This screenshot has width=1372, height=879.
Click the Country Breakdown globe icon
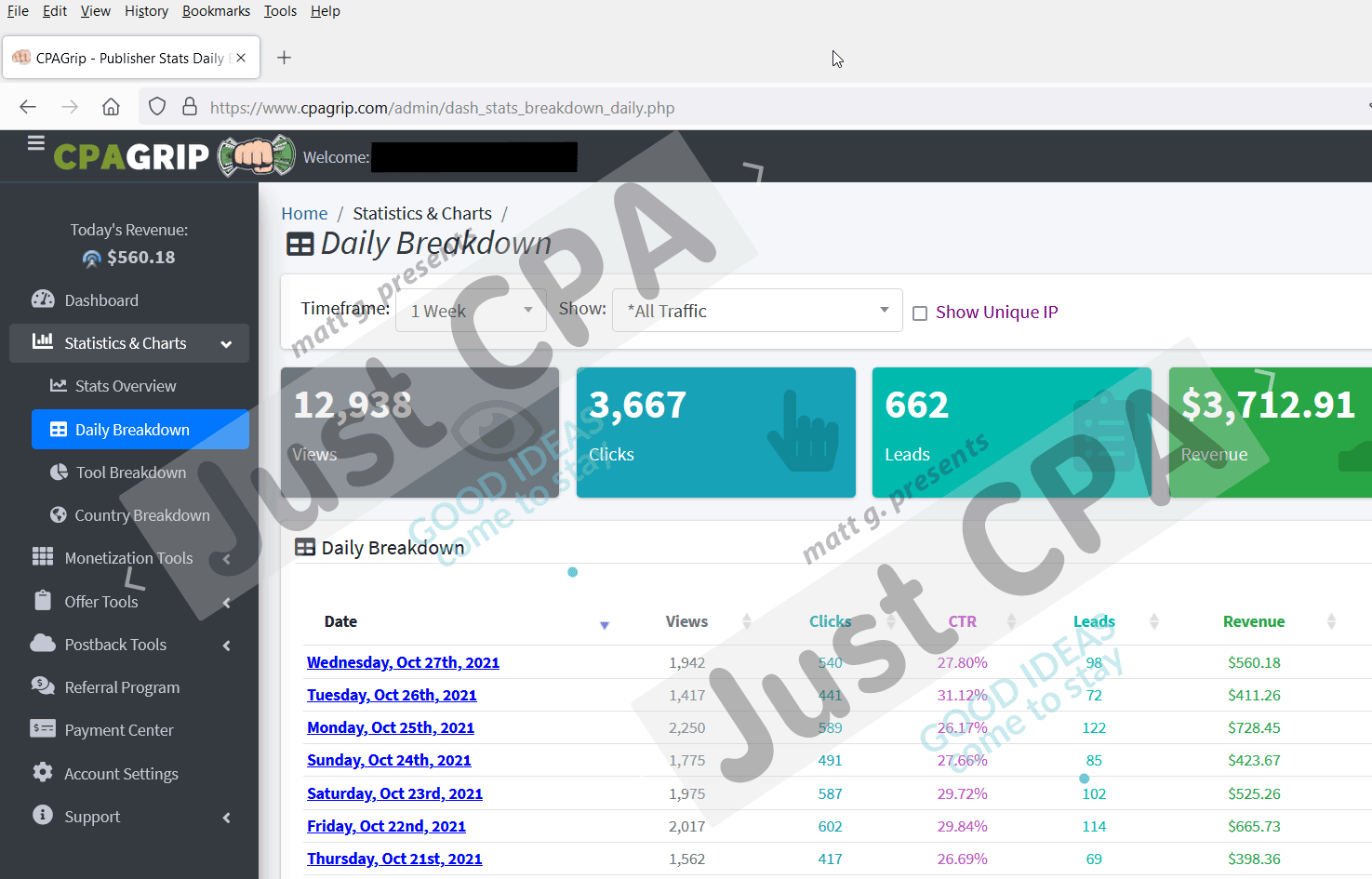pos(59,514)
